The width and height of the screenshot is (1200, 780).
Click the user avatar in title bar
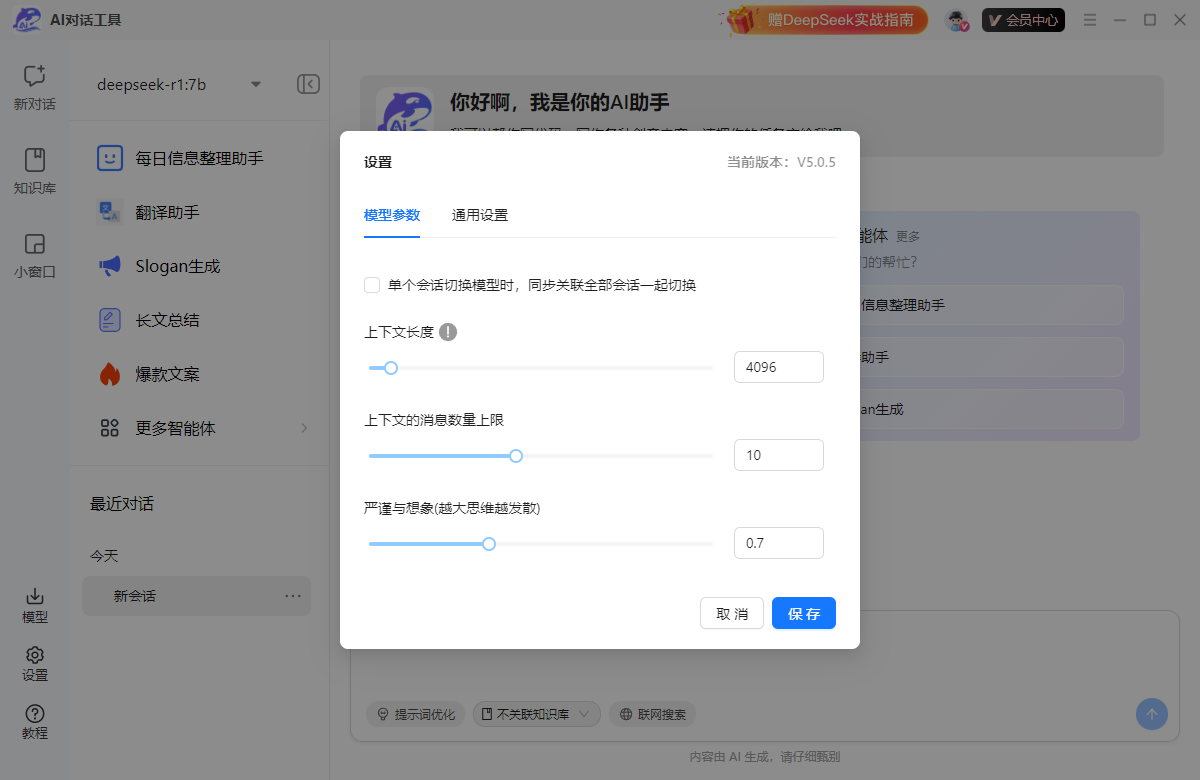pyautogui.click(x=958, y=20)
